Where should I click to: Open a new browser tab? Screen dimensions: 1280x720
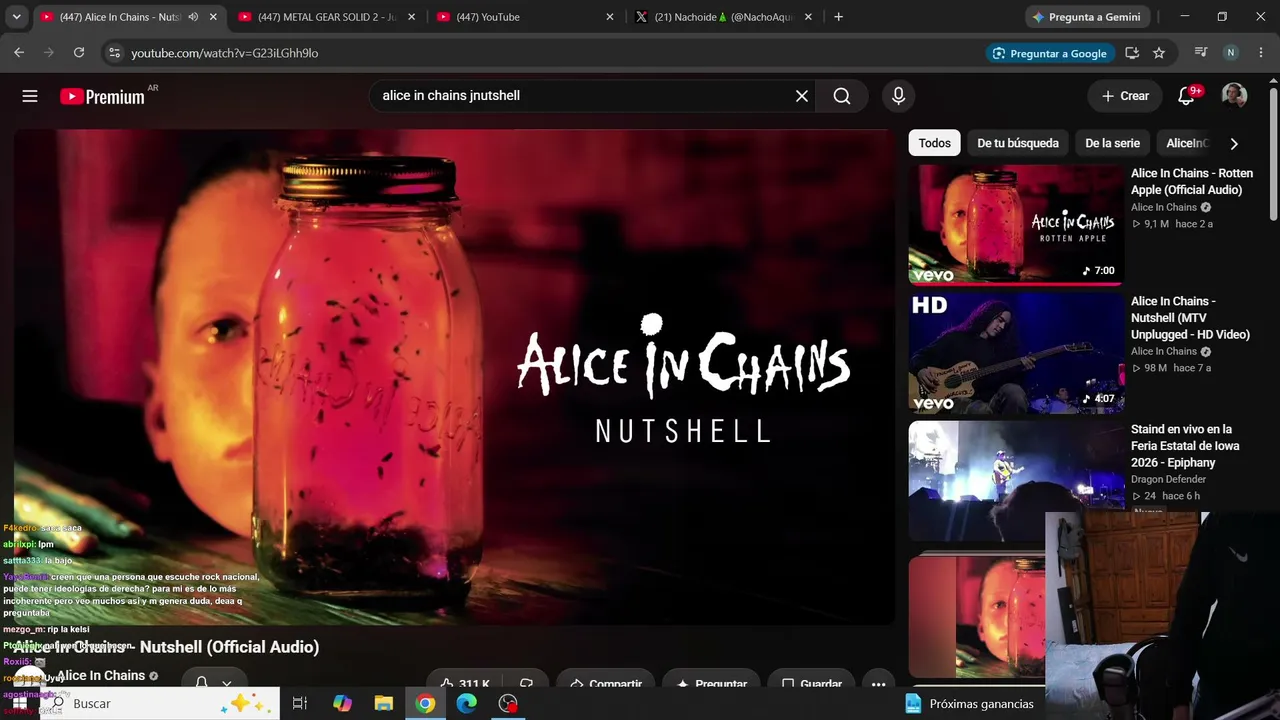tap(838, 17)
